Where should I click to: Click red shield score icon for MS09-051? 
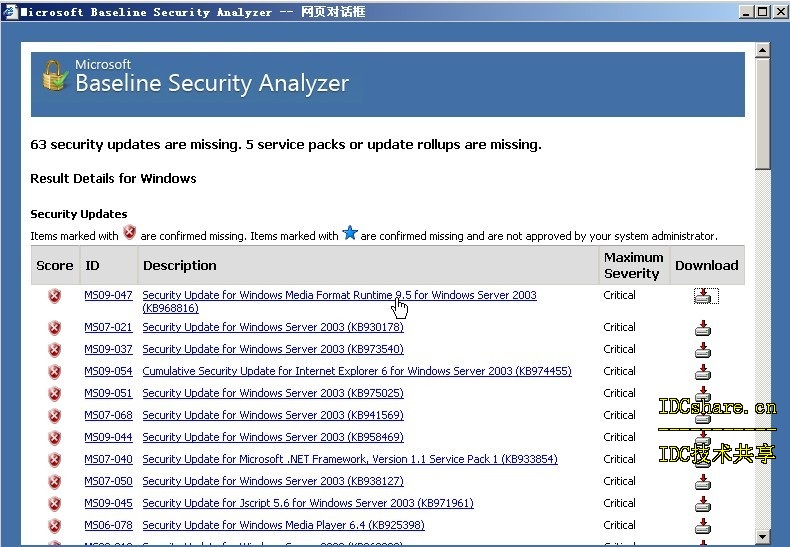tap(54, 393)
